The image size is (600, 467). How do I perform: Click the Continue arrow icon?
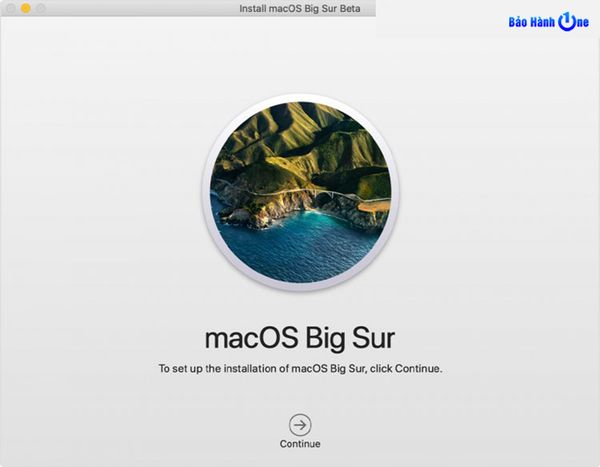point(300,423)
